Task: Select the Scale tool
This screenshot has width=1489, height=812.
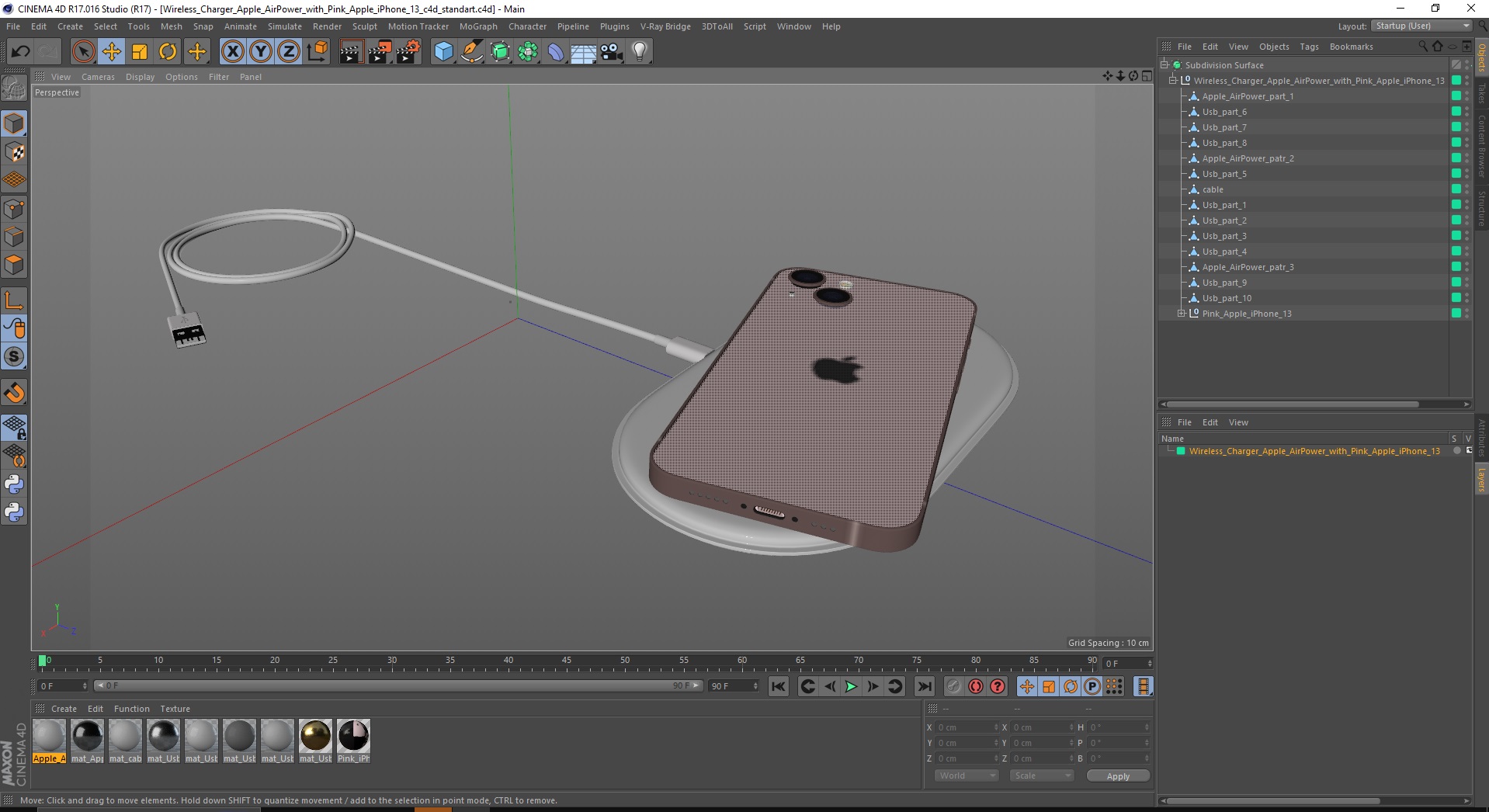Action: 140,52
